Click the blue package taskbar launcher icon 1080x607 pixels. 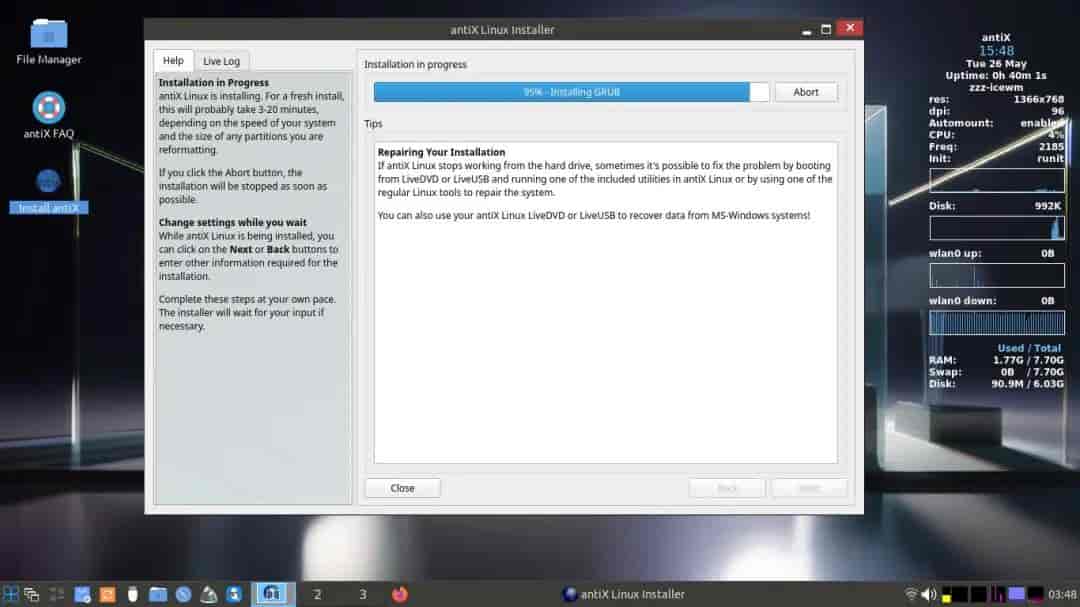coord(234,594)
